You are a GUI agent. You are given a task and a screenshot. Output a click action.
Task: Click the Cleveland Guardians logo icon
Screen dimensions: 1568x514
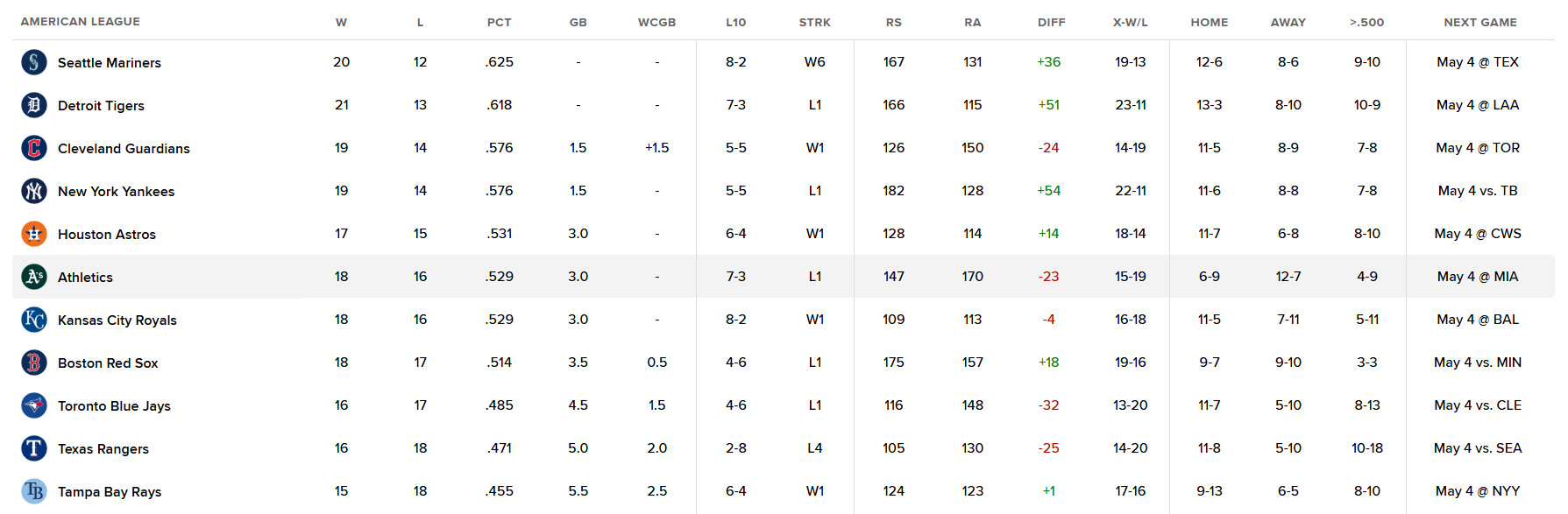tap(34, 148)
